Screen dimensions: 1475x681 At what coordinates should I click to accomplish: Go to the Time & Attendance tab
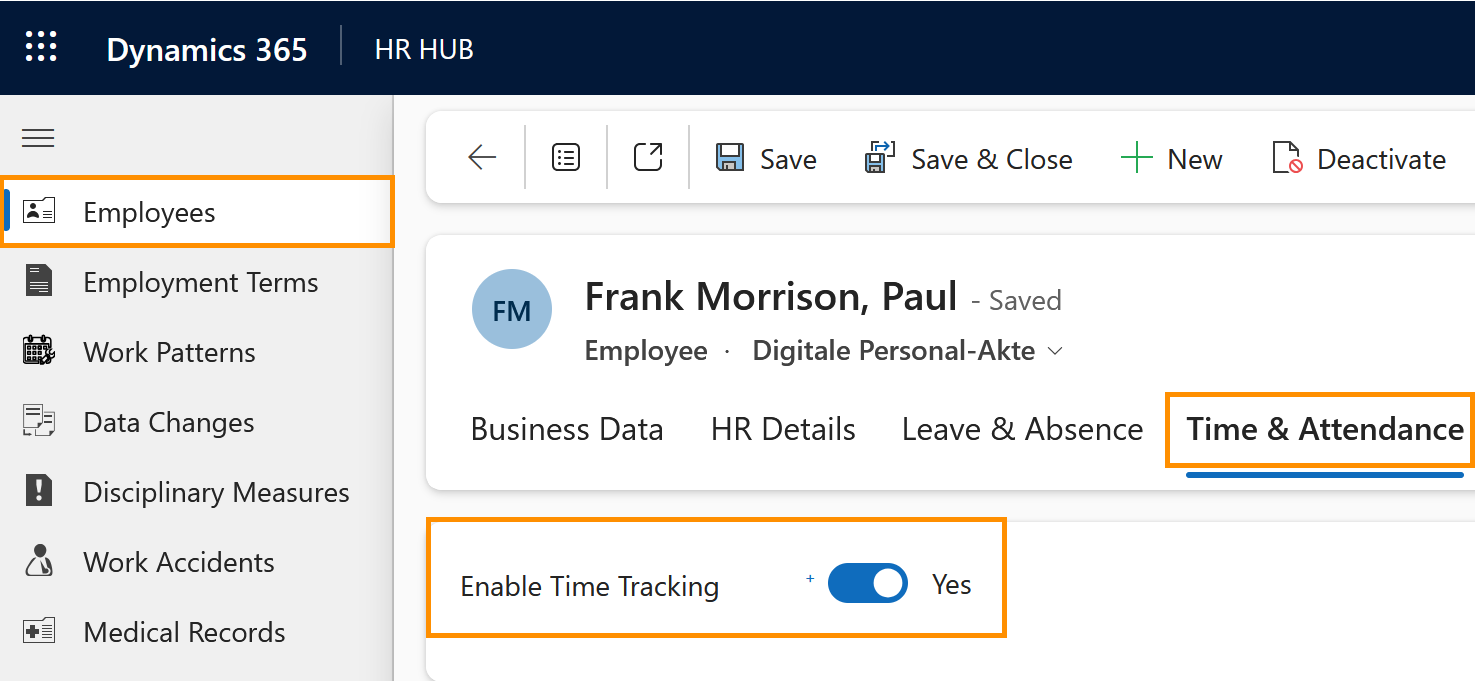1325,429
